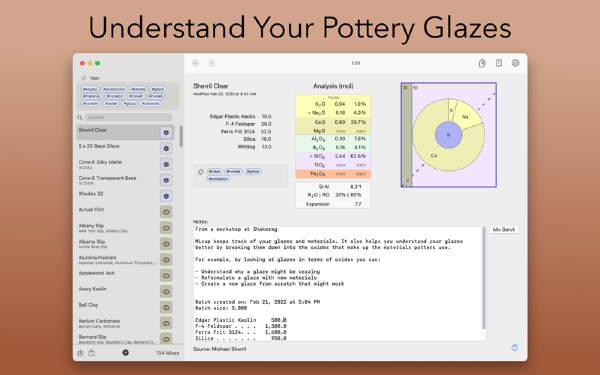Viewport: 600px width, 375px height.
Task: Click the Ferro Frit 3124 recipe ingredient
Action: coord(246,132)
